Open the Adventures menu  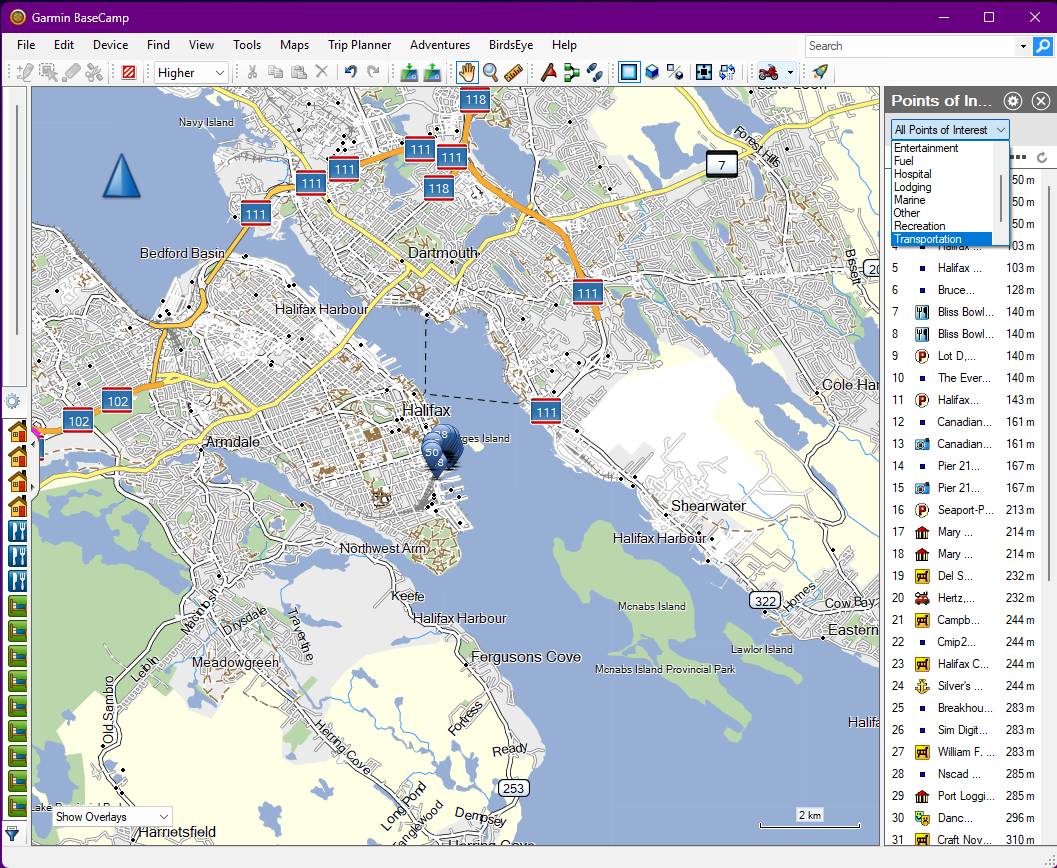[x=440, y=45]
